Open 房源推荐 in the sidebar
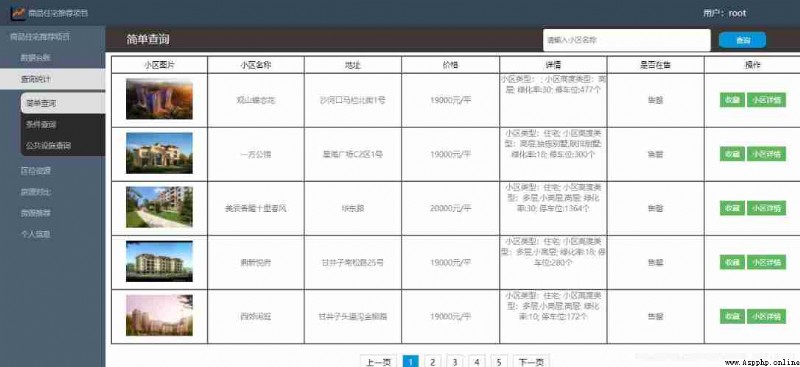The image size is (800, 367). (x=35, y=213)
